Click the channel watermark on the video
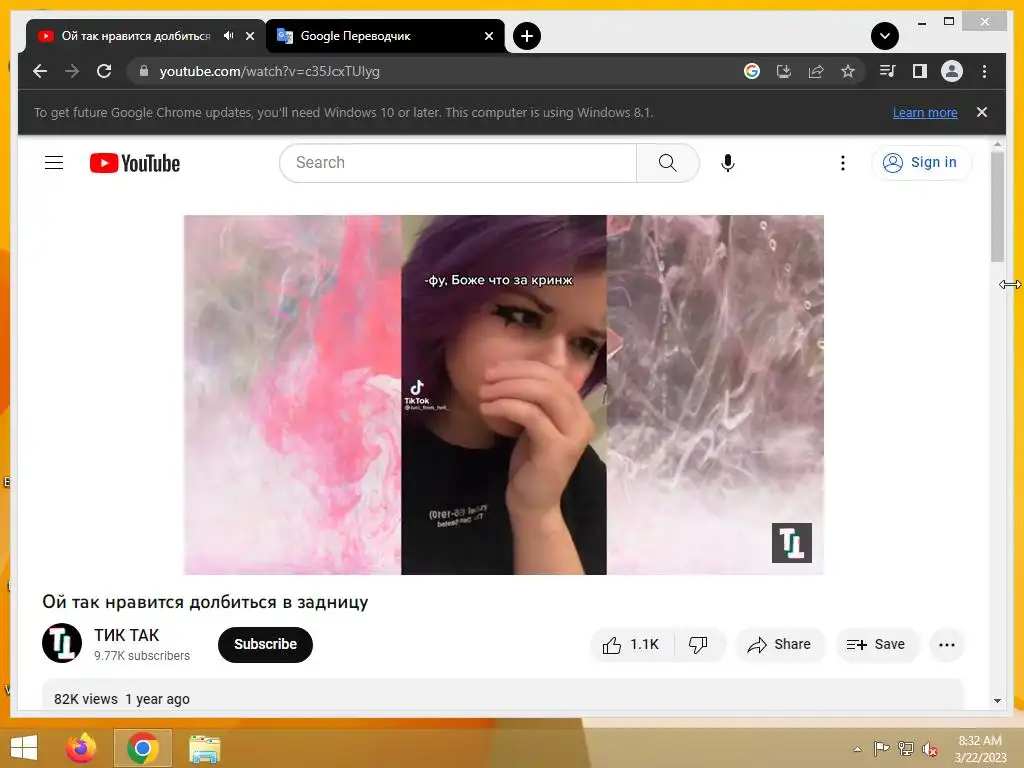Screen dimensions: 1024x768 (x=792, y=543)
